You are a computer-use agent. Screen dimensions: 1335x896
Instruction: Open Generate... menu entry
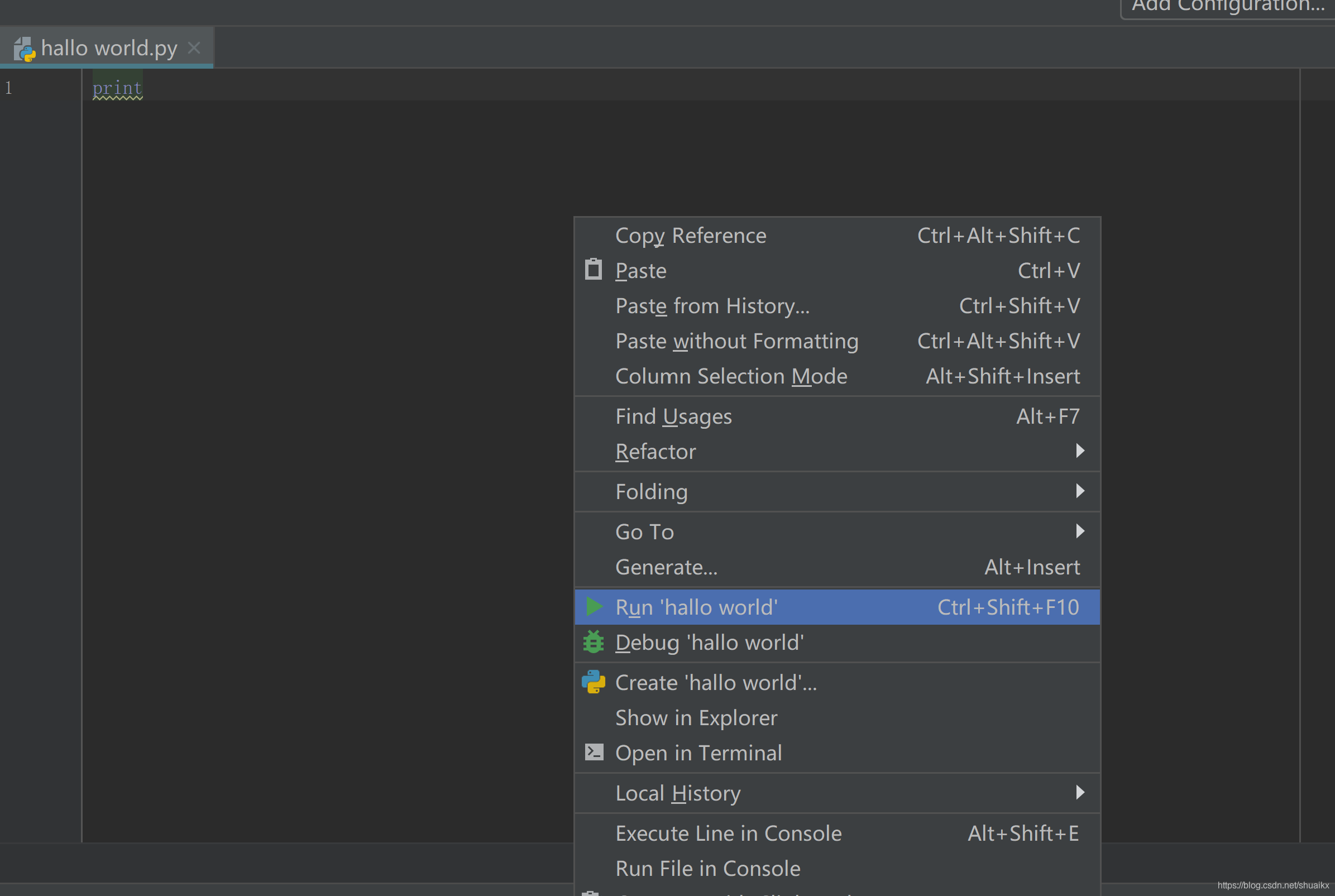[x=837, y=567]
